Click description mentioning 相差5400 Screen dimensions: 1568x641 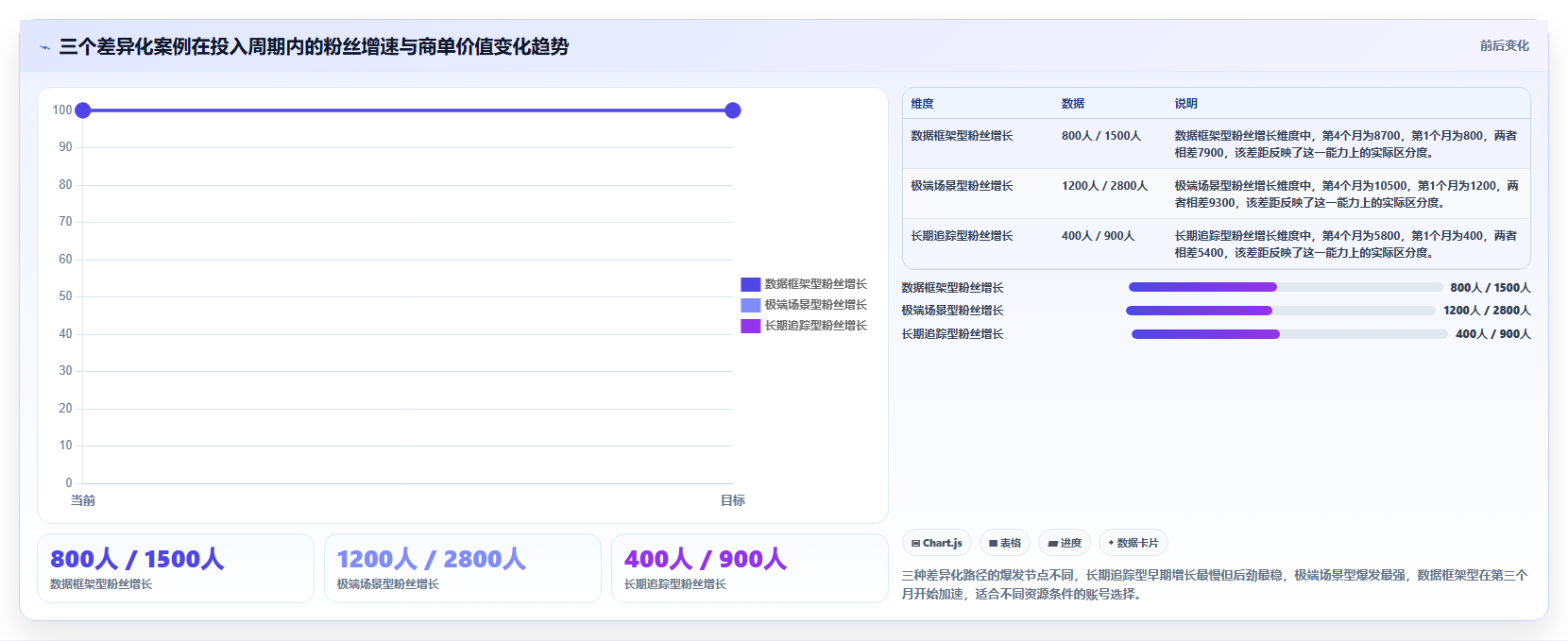coord(1346,245)
